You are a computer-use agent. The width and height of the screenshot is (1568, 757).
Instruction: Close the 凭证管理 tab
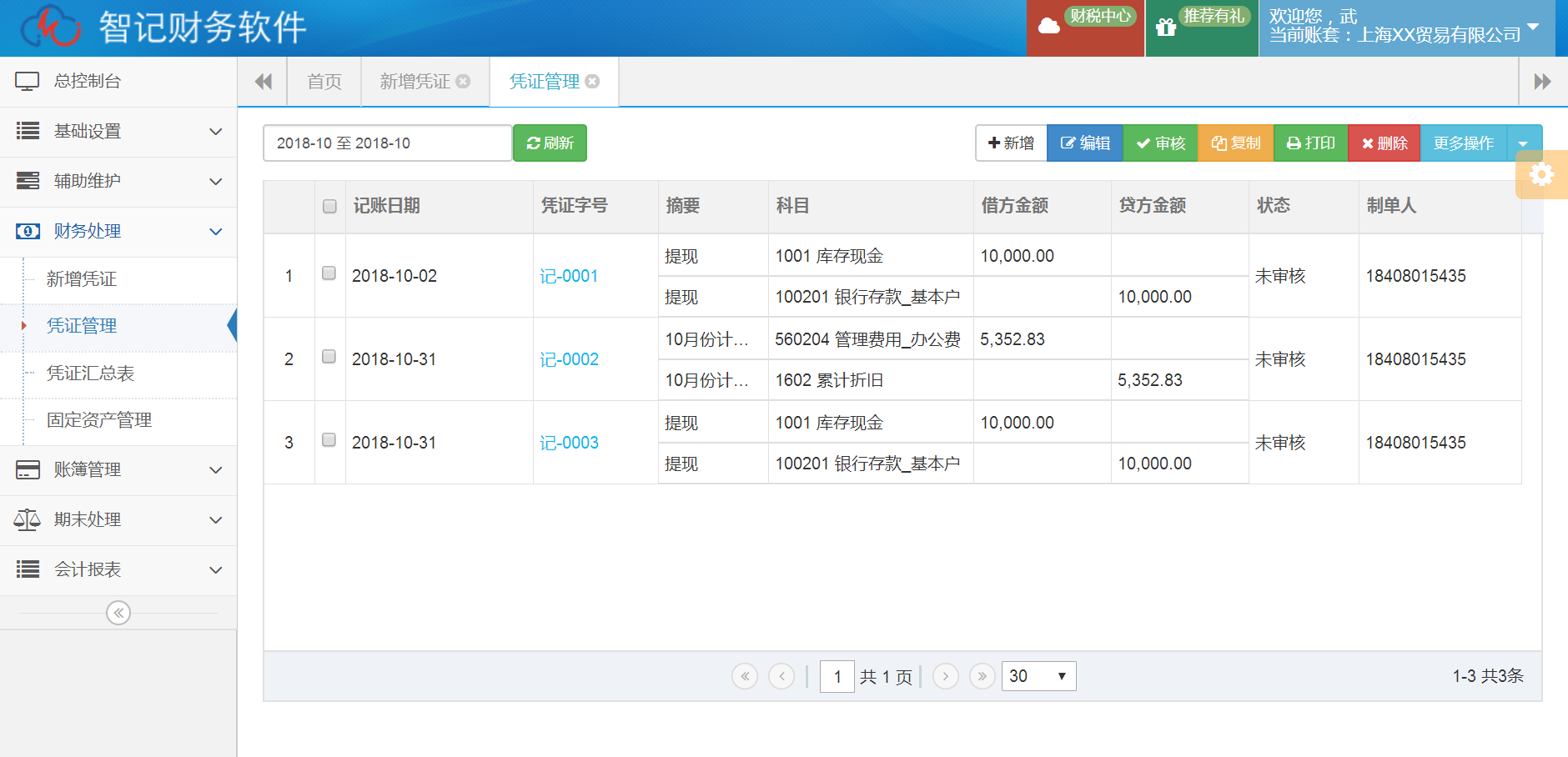pos(593,82)
